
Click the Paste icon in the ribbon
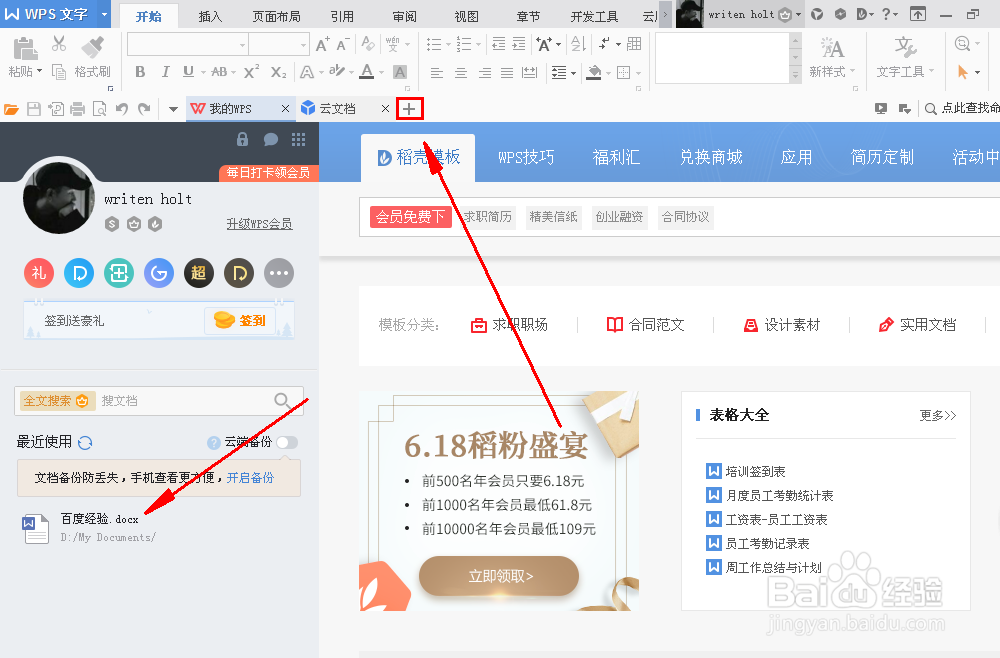25,49
